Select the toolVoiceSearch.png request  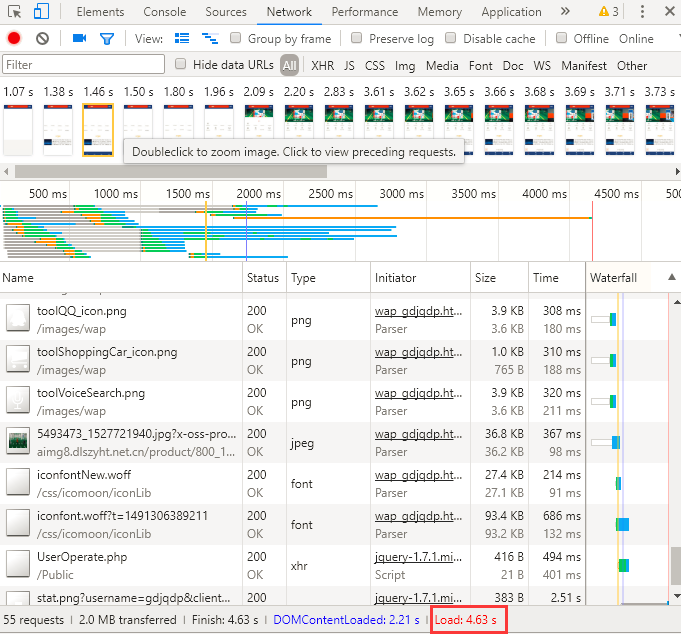click(91, 393)
